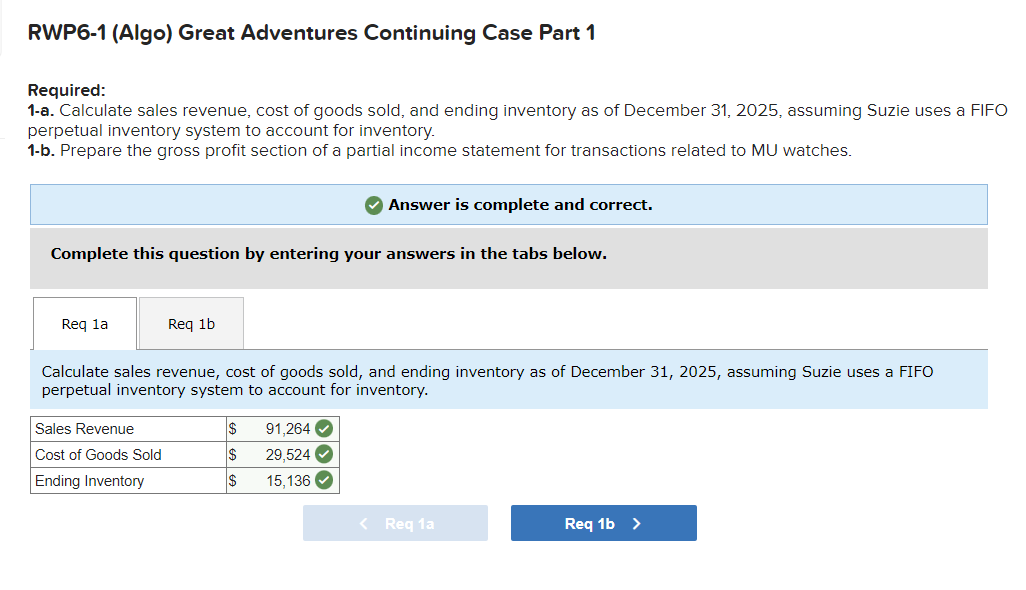Click the green checkmark beside Sales Revenue
The width and height of the screenshot is (1026, 590).
pos(323,428)
